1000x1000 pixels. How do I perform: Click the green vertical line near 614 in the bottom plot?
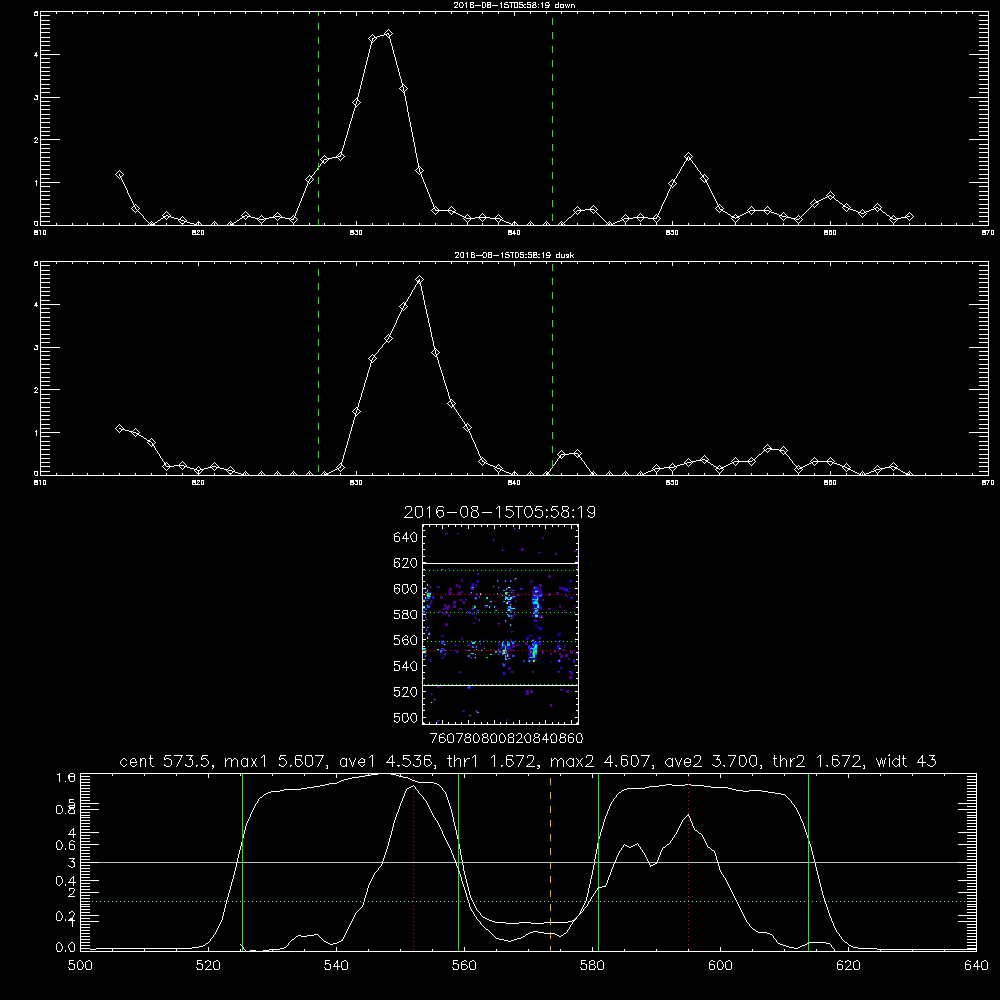pos(808,862)
